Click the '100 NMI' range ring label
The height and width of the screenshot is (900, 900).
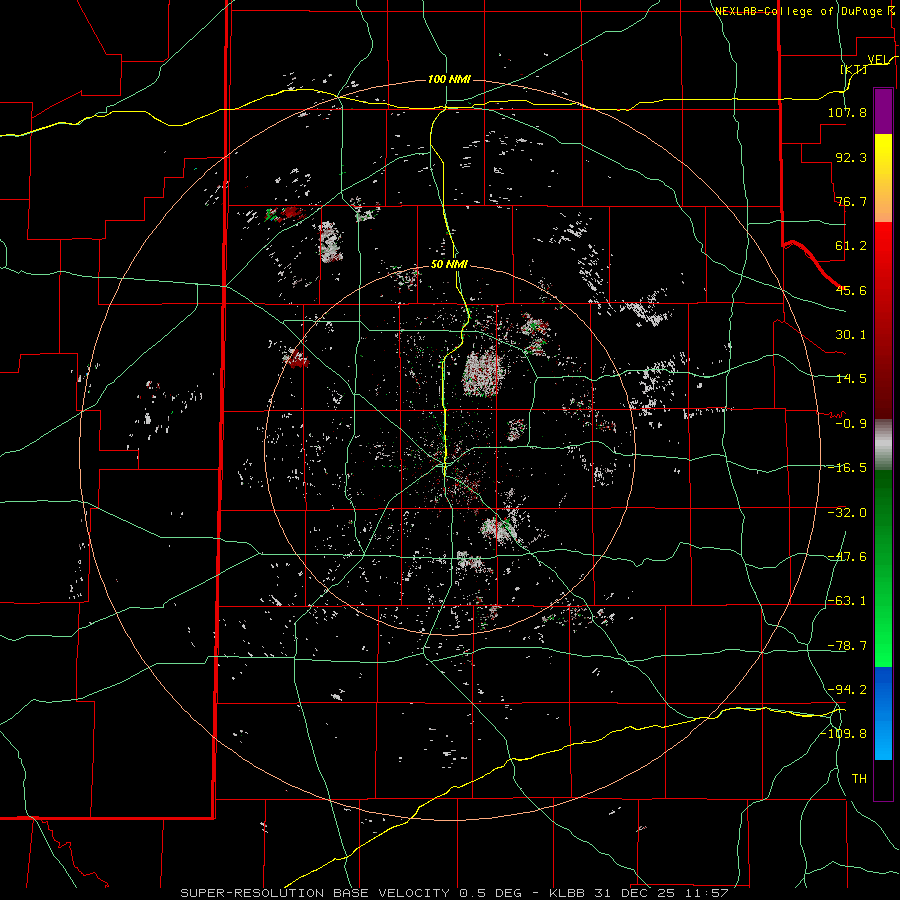449,79
